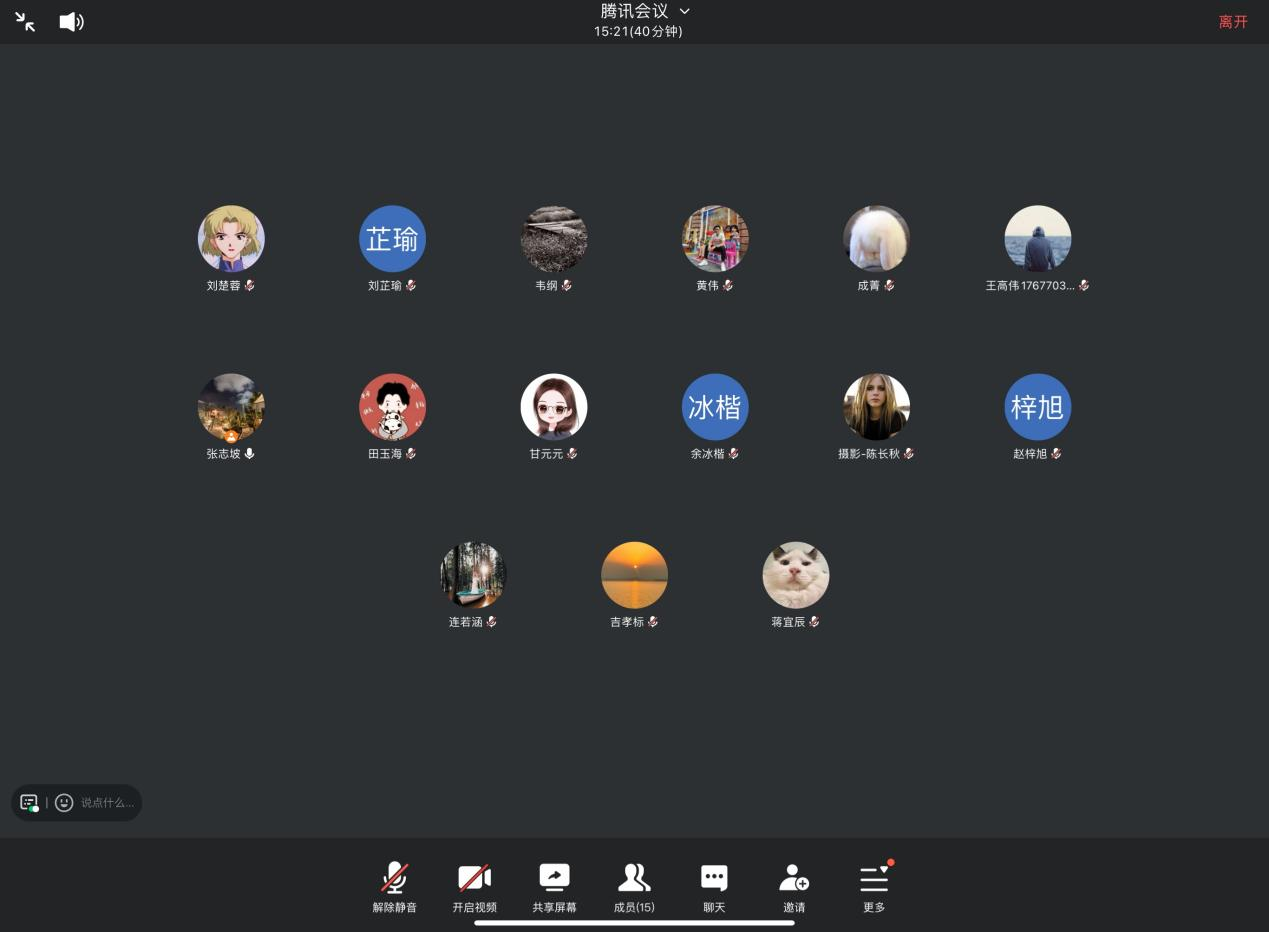
Task: Click 蒋宜辰's cat avatar
Action: point(796,575)
